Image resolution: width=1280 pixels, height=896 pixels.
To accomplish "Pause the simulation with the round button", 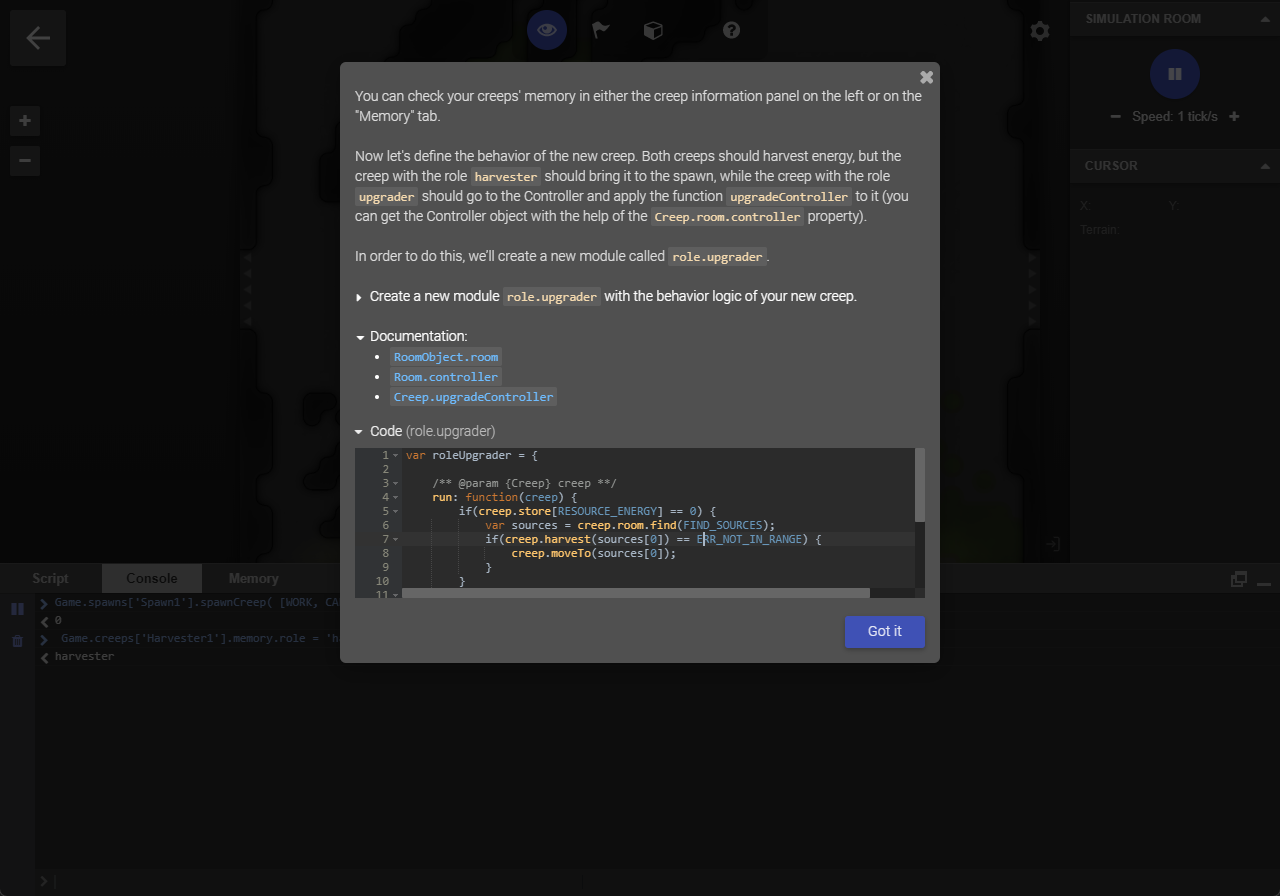I will coord(1174,74).
